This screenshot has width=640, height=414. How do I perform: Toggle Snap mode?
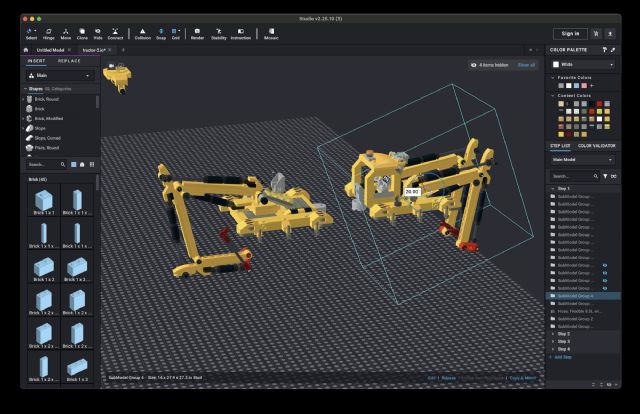coord(161,32)
